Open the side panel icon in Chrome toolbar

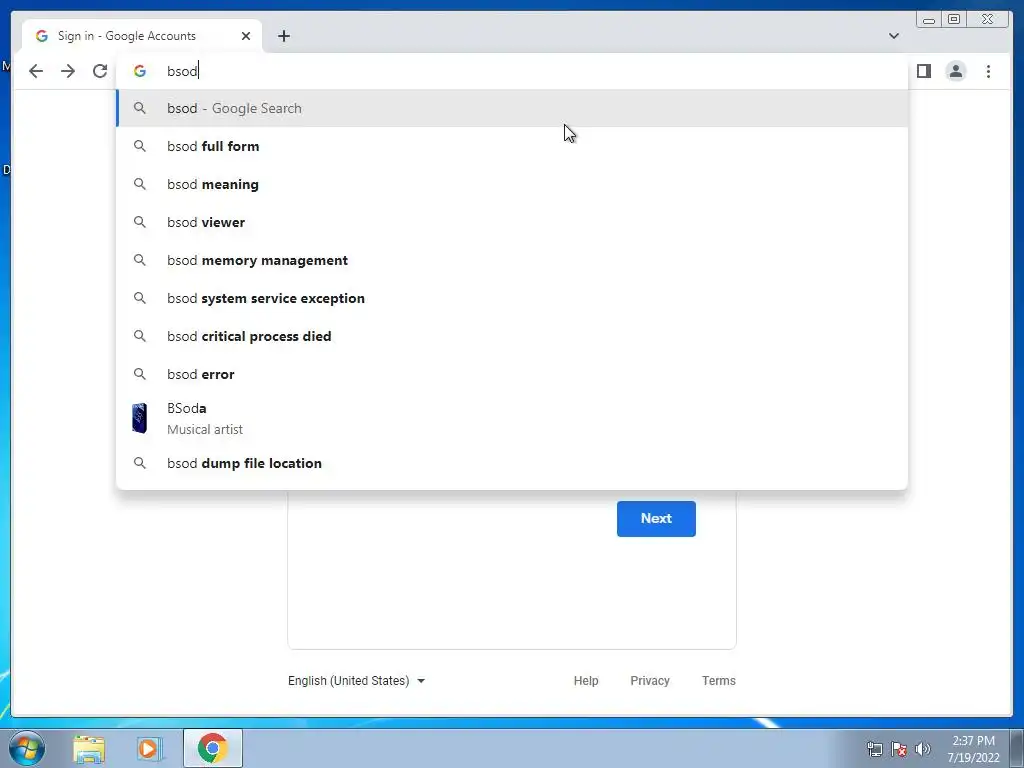pos(923,71)
